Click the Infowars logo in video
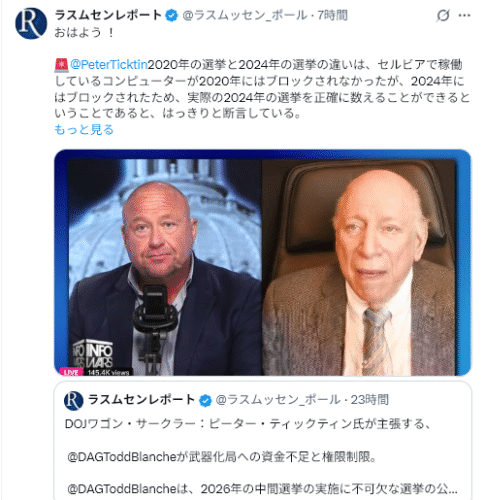The image size is (485, 500). [93, 353]
